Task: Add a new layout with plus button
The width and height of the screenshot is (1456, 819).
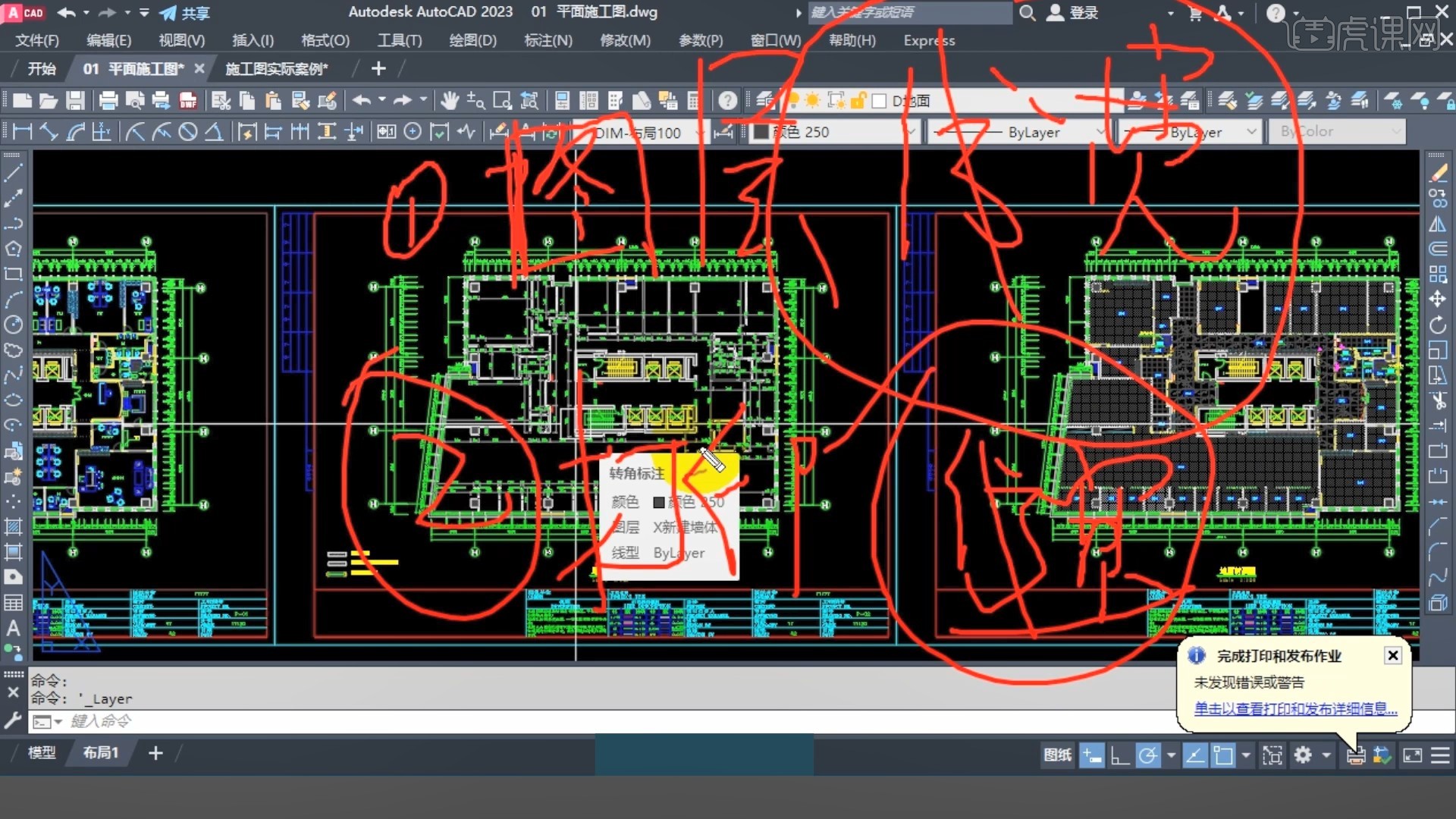Action: coord(155,753)
